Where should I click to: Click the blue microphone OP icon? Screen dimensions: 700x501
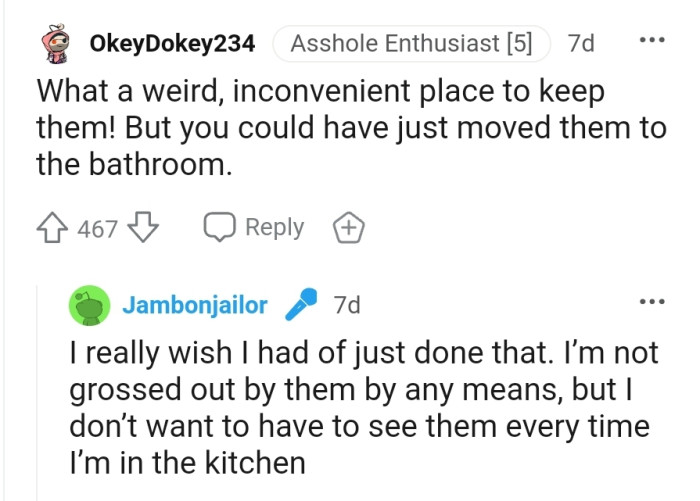click(x=300, y=306)
